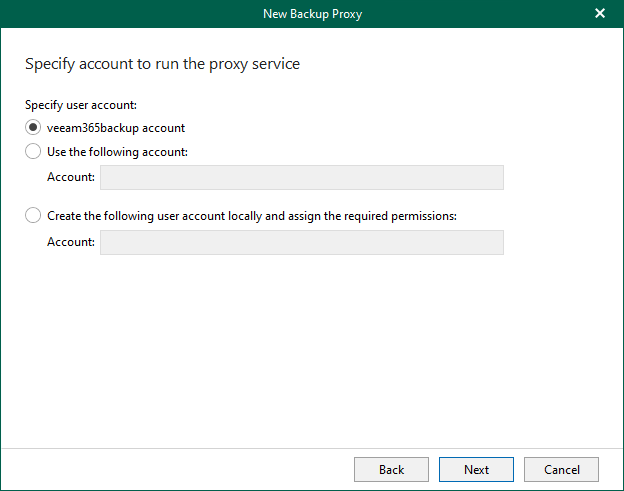Viewport: 624px width, 491px height.
Task: Click the 'Account:' label of the first field
Action: 71,178
